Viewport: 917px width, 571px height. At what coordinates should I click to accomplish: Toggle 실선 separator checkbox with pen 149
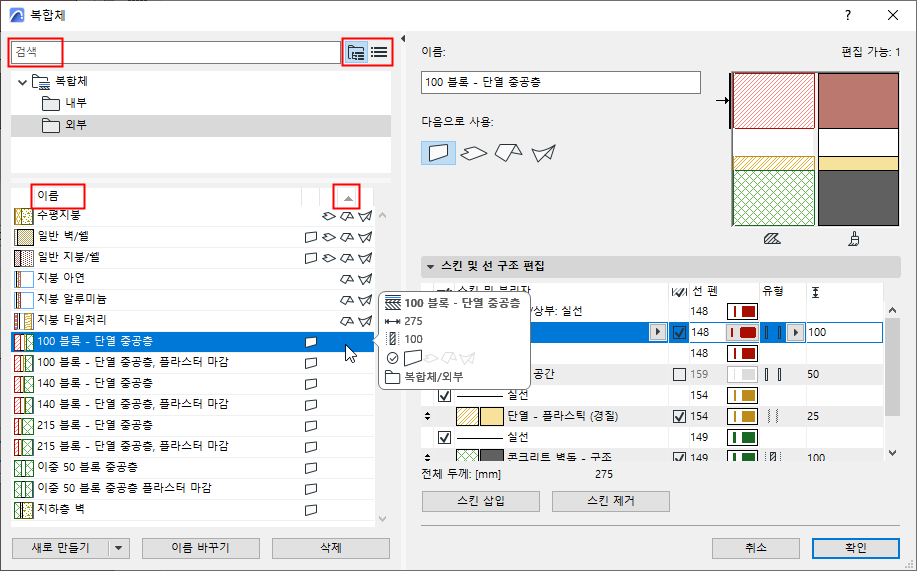click(444, 437)
